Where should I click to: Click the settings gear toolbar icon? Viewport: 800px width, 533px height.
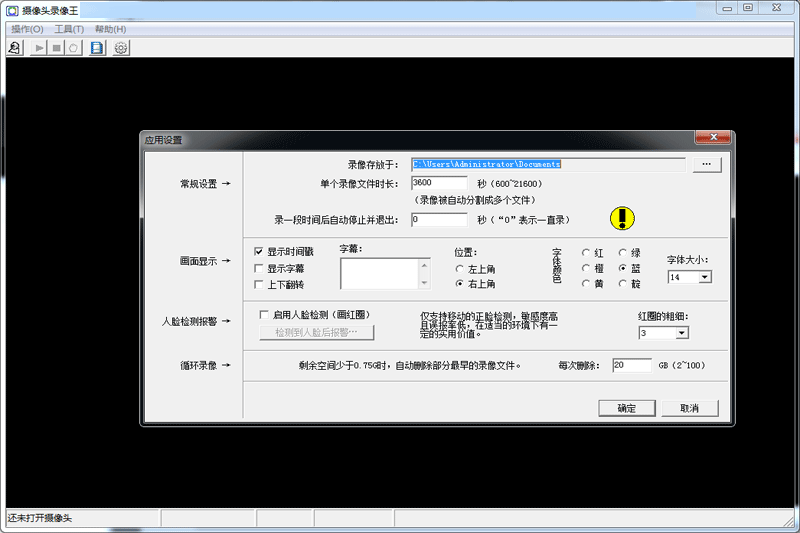pyautogui.click(x=121, y=48)
